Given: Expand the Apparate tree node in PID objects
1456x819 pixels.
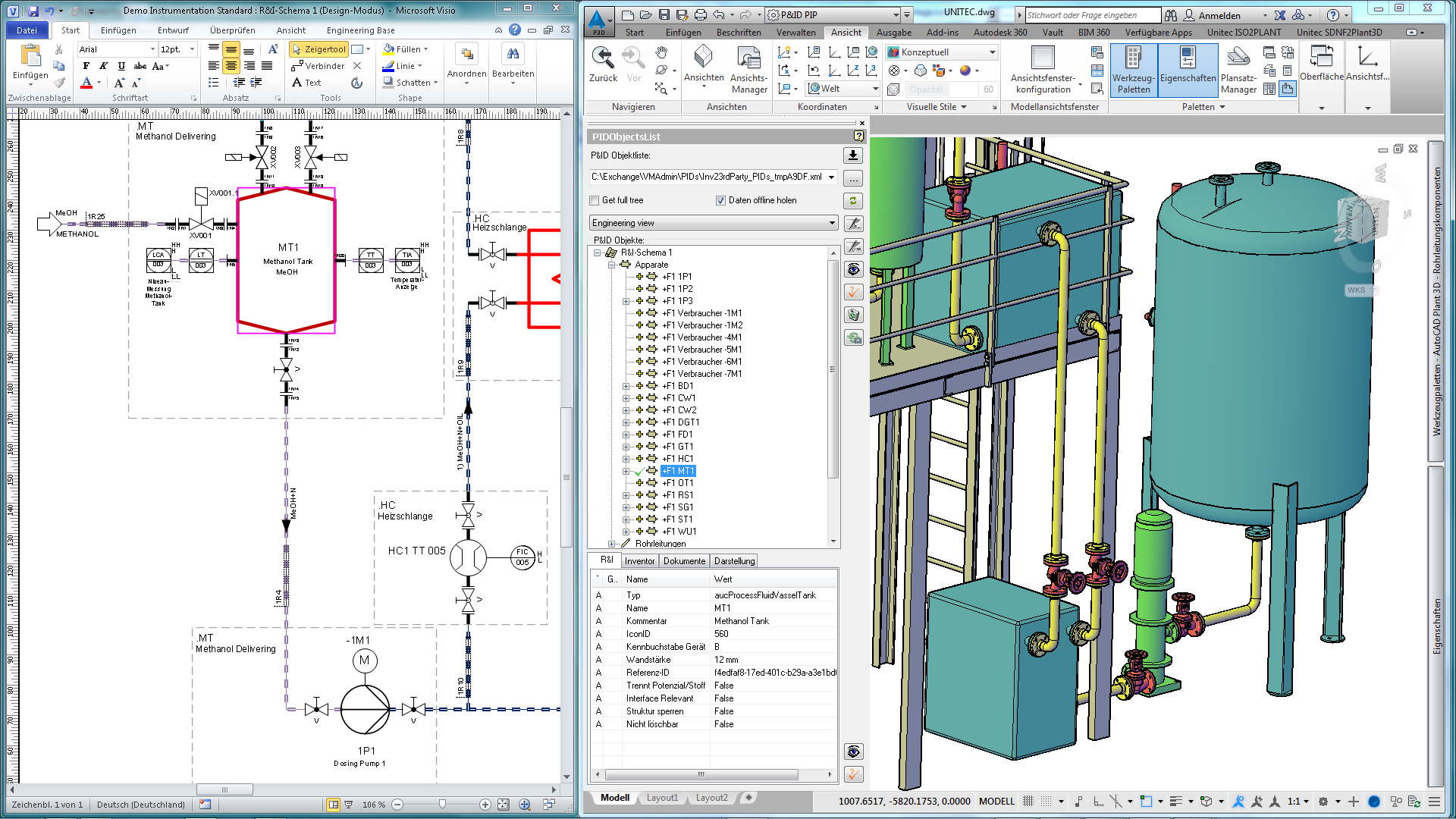Looking at the screenshot, I should [x=609, y=264].
